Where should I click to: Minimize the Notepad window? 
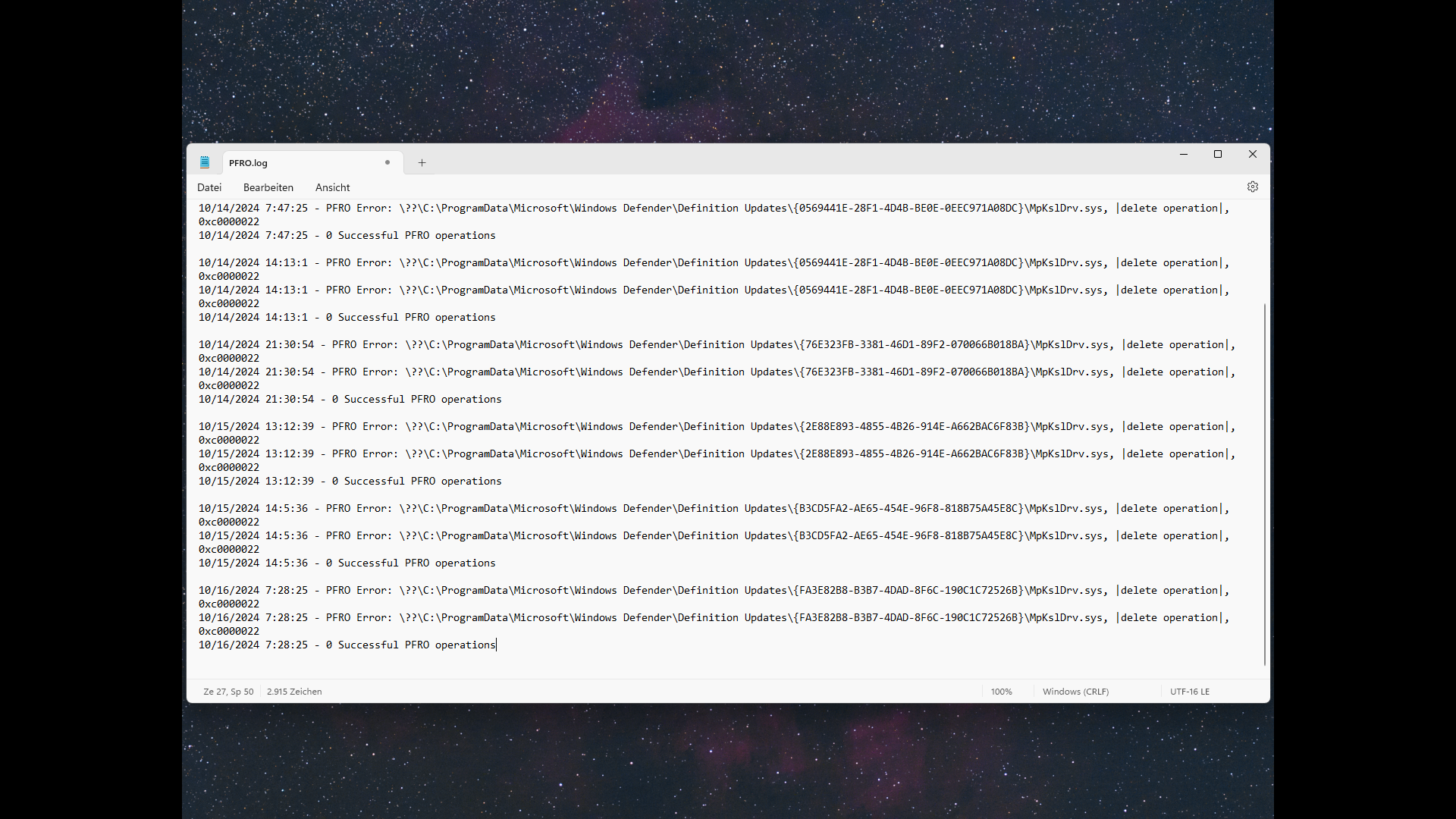coord(1183,154)
